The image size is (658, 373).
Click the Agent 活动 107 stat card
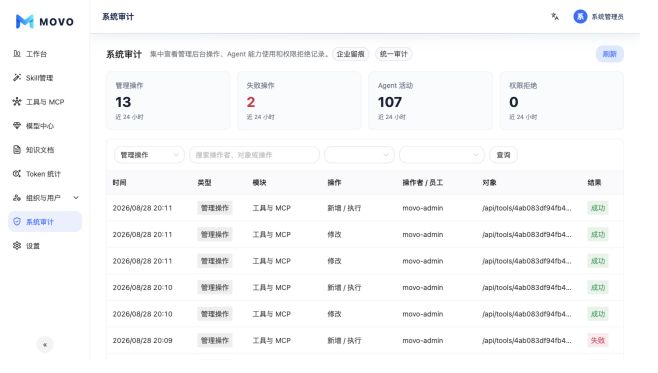pos(430,100)
